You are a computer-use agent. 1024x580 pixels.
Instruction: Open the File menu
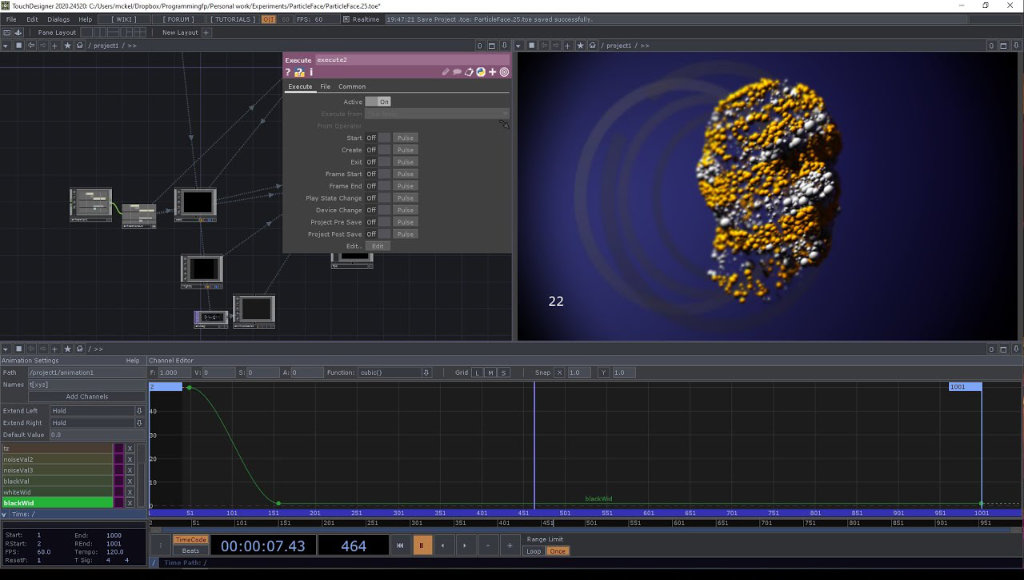11,20
